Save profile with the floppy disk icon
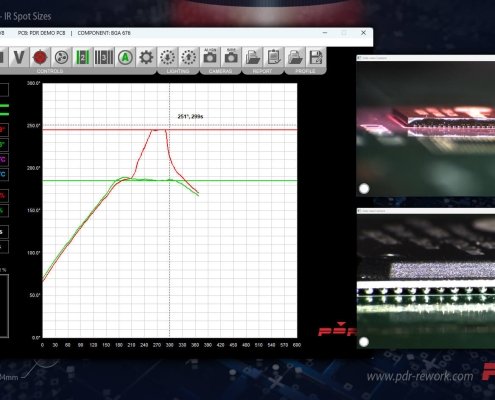Image resolution: width=495 pixels, height=400 pixels. [316, 57]
